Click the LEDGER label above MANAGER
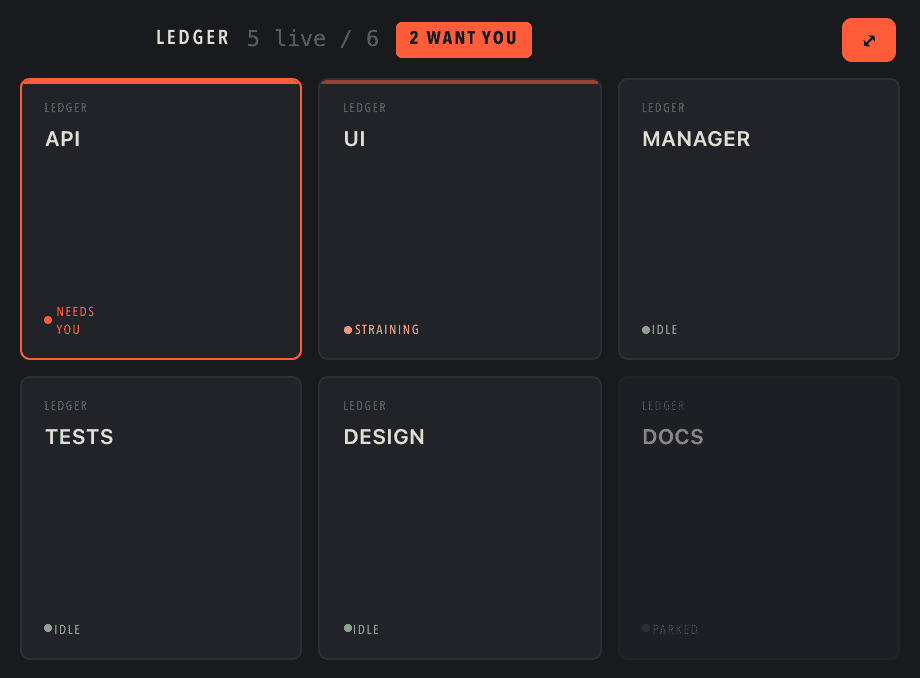Image resolution: width=920 pixels, height=678 pixels. (663, 108)
